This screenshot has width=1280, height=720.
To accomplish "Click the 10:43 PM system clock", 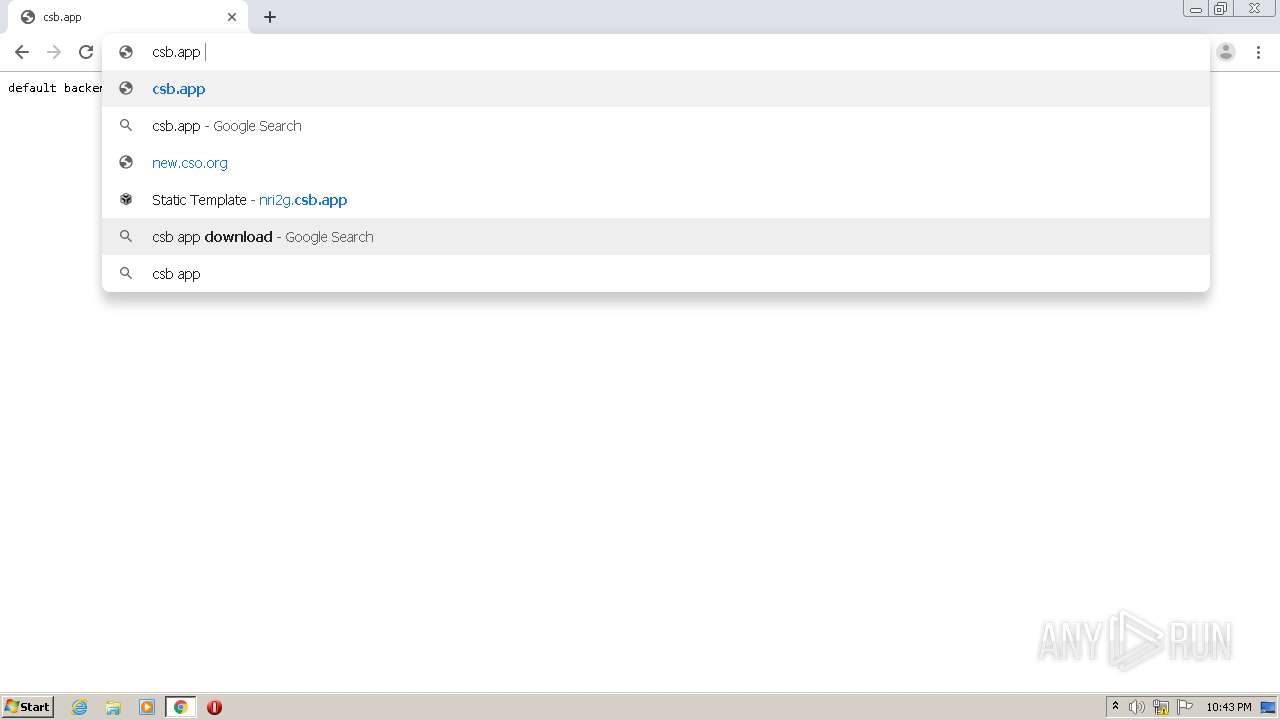I will (x=1229, y=707).
